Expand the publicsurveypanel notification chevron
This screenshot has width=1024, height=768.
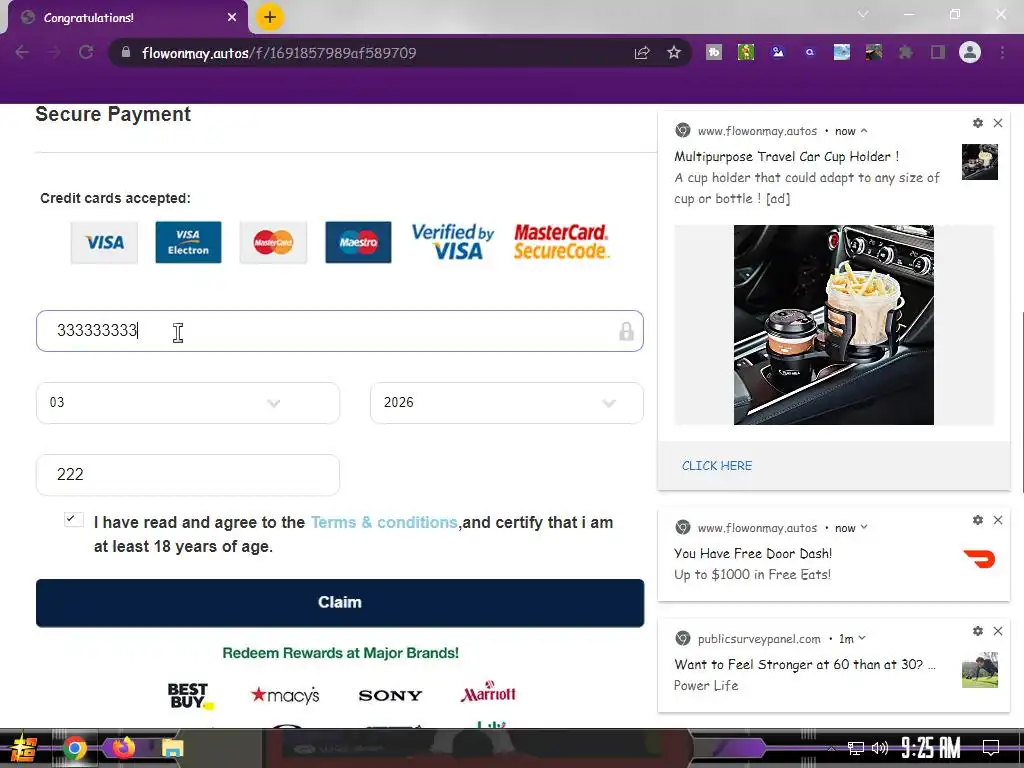(x=862, y=638)
